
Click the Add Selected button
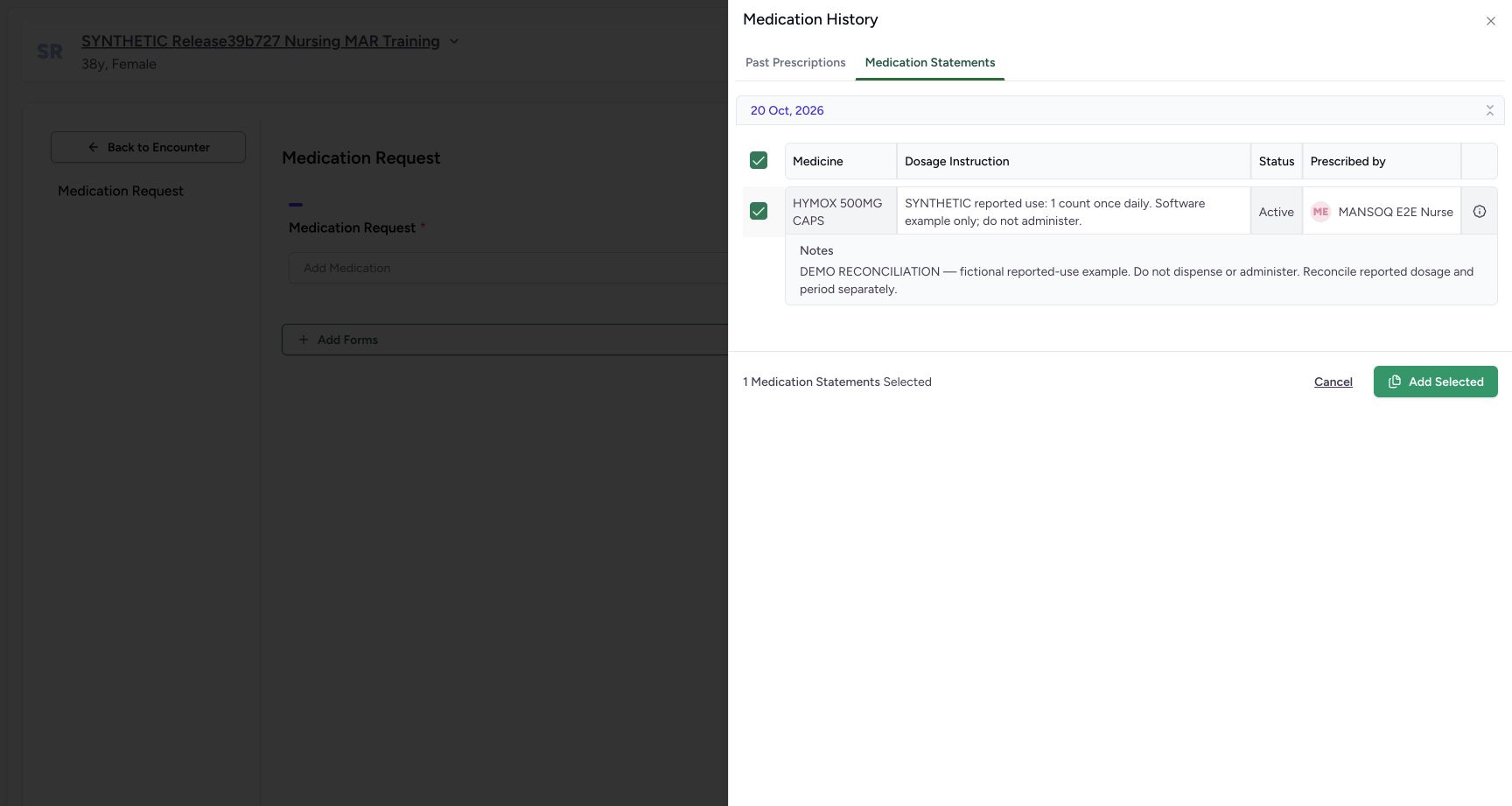1435,382
